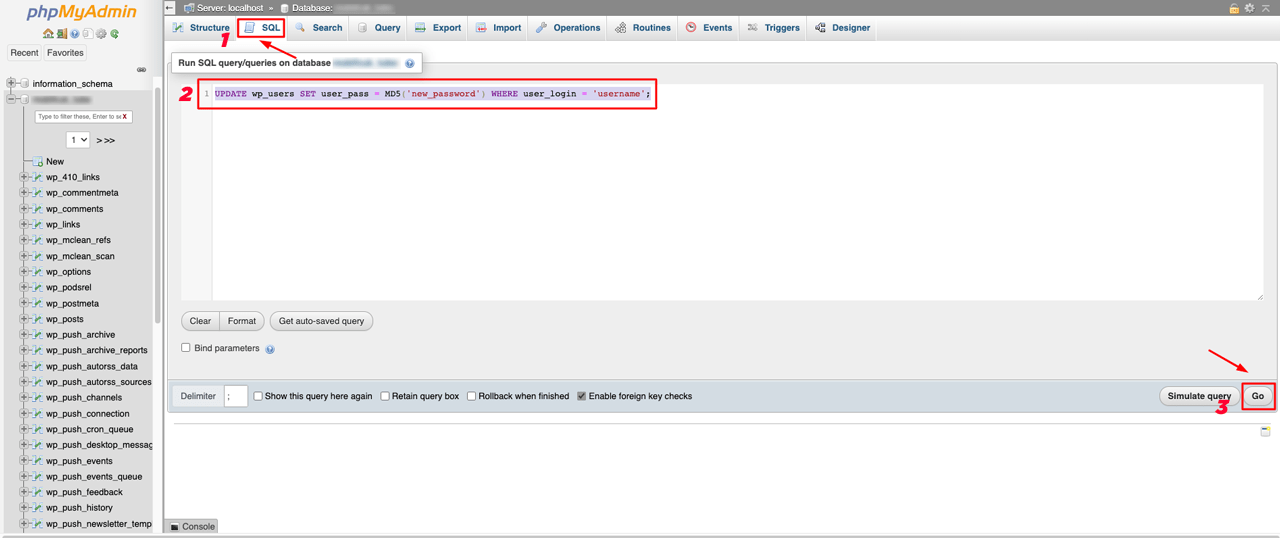Open navigation panel settings gear icon
The width and height of the screenshot is (1280, 538).
(101, 33)
